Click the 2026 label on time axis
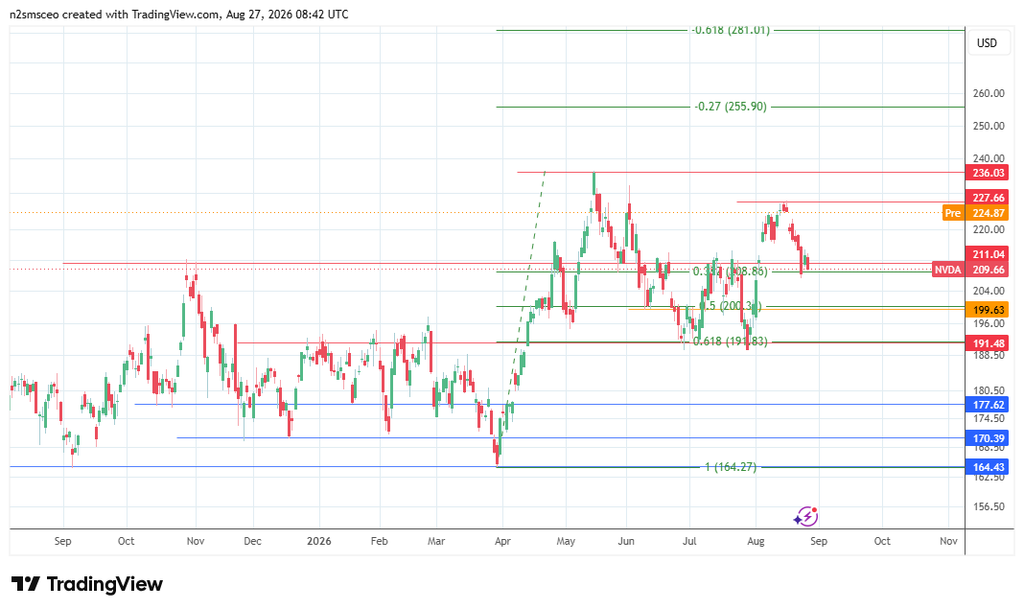This screenshot has height=613, width=1024. pyautogui.click(x=319, y=541)
